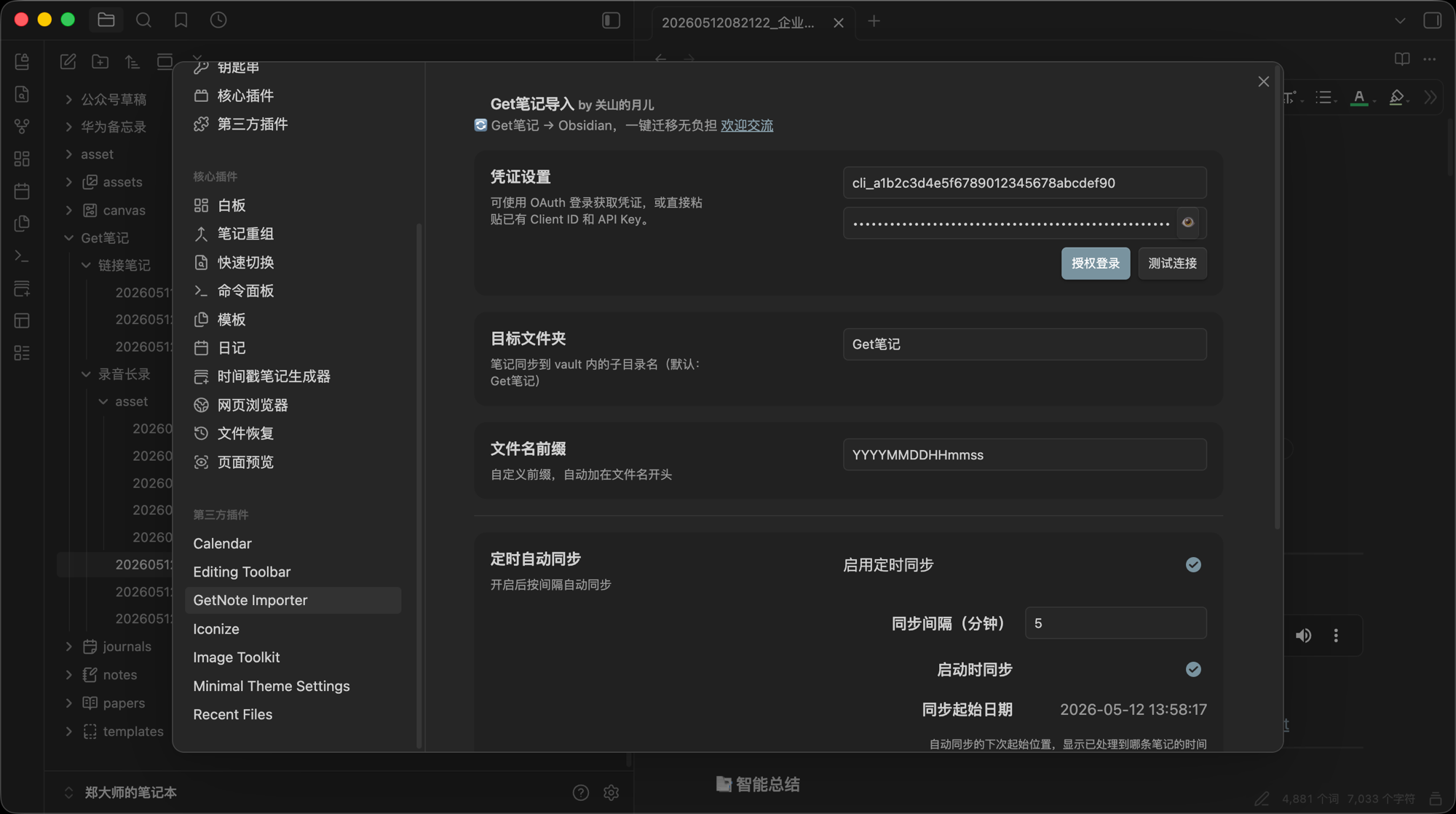
Task: Expand the 公众号草稿 folder
Action: point(68,99)
